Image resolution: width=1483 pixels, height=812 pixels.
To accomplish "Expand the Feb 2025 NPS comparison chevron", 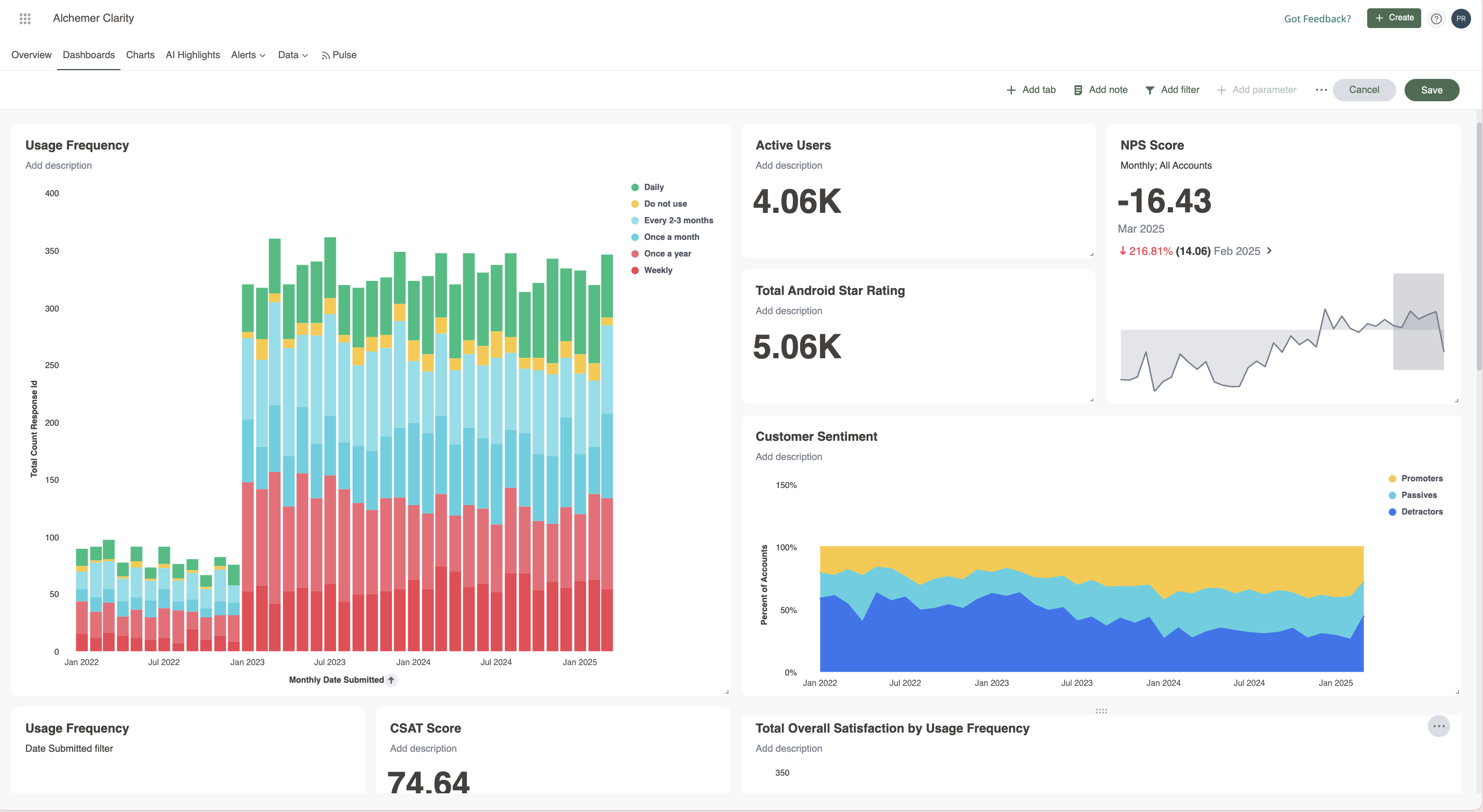I will pyautogui.click(x=1270, y=251).
